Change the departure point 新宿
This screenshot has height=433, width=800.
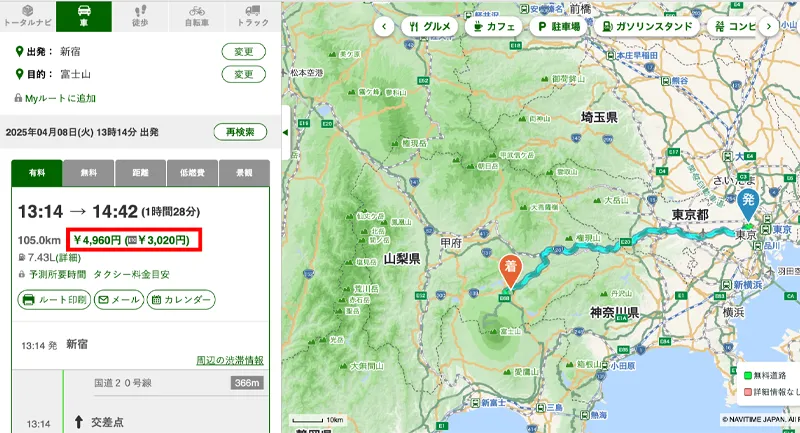[243, 52]
